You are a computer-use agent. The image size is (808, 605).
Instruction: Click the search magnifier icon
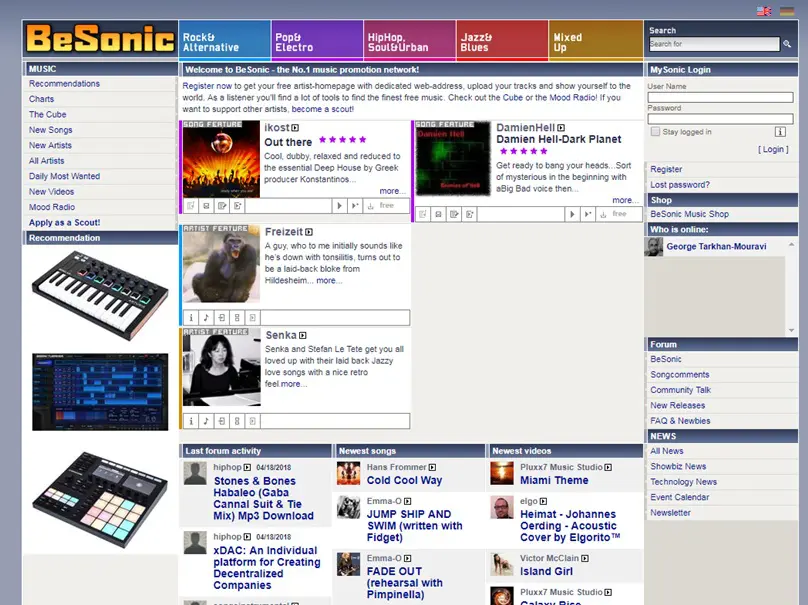(787, 44)
